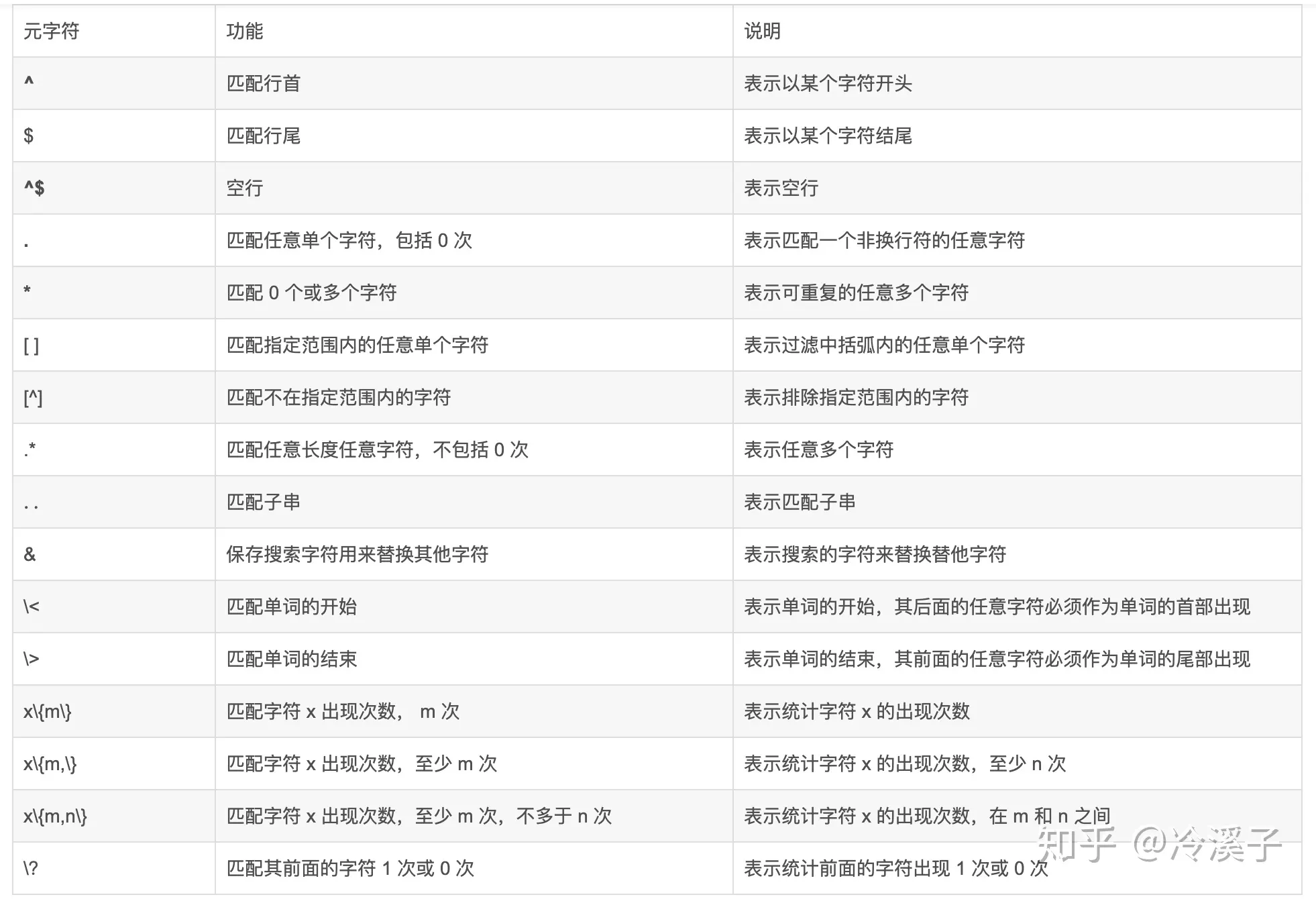Click the & metacharacter cell
This screenshot has height=899, width=1316.
[x=114, y=554]
